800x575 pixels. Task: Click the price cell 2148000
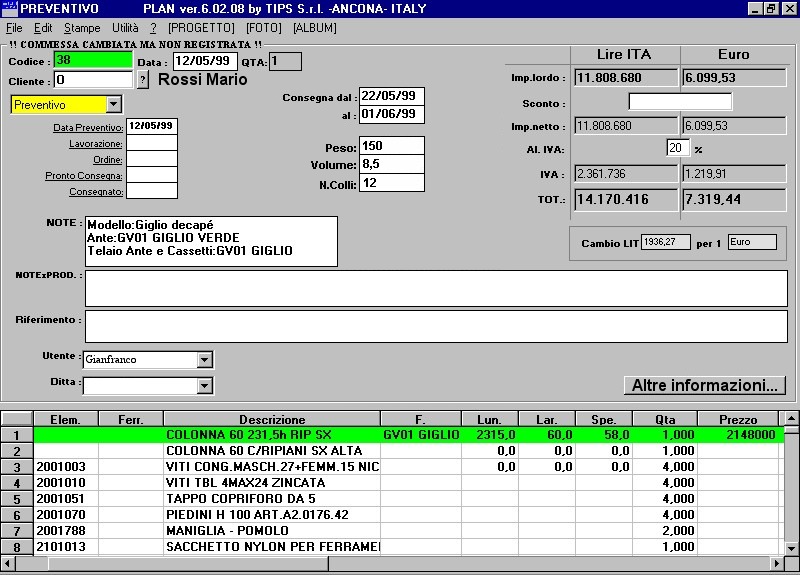tap(738, 435)
